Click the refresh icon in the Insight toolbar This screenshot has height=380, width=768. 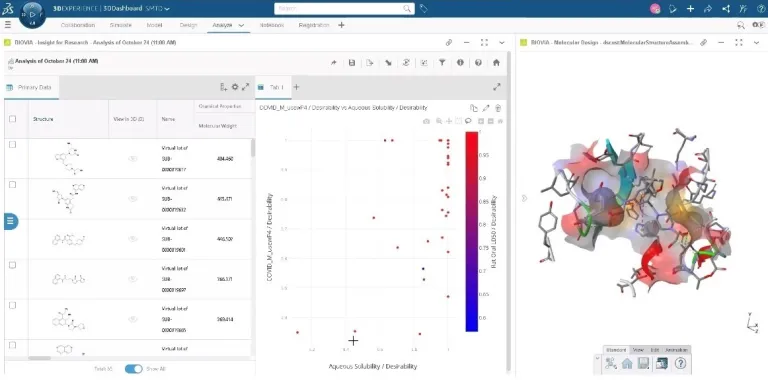406,63
